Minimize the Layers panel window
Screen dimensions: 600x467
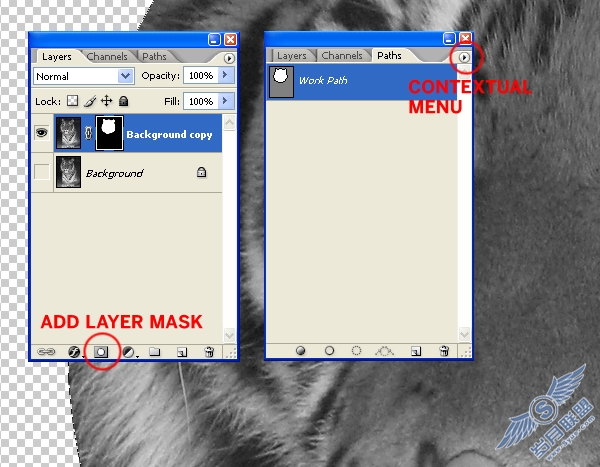(x=214, y=39)
